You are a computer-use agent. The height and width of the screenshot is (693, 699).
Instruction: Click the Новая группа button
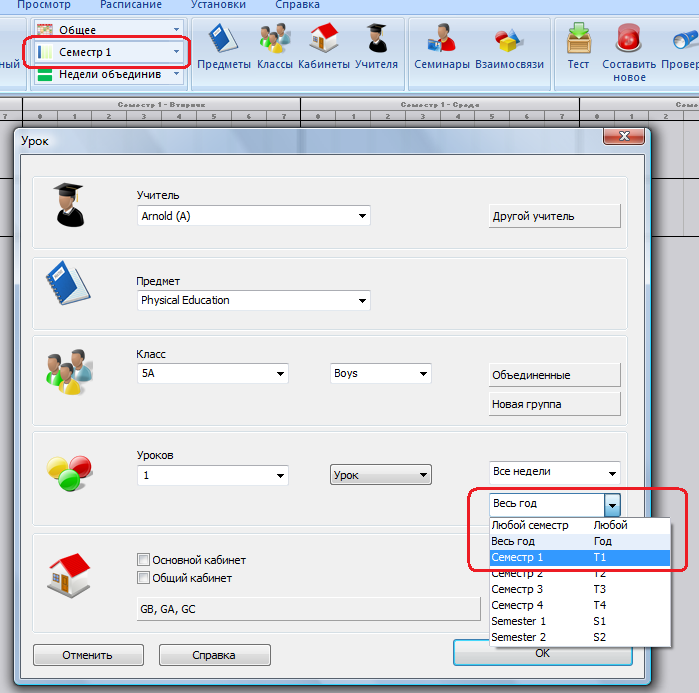[x=554, y=404]
